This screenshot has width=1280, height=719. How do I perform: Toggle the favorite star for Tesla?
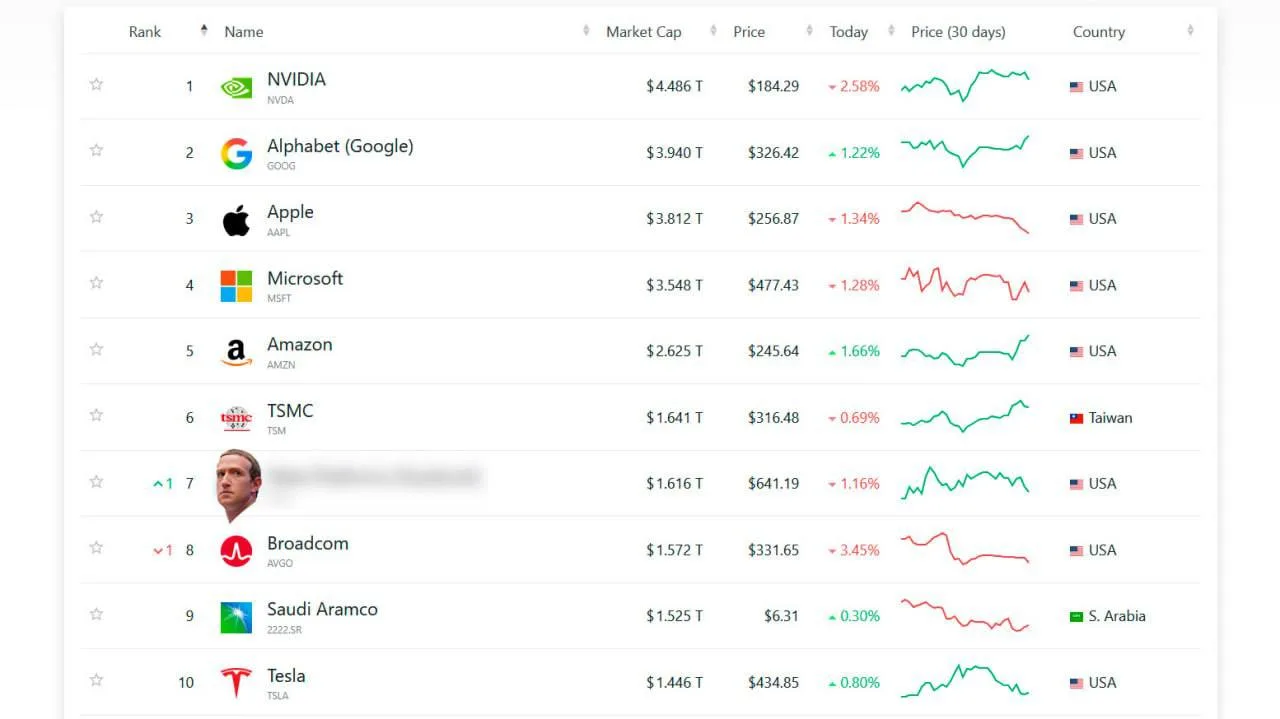(x=96, y=680)
